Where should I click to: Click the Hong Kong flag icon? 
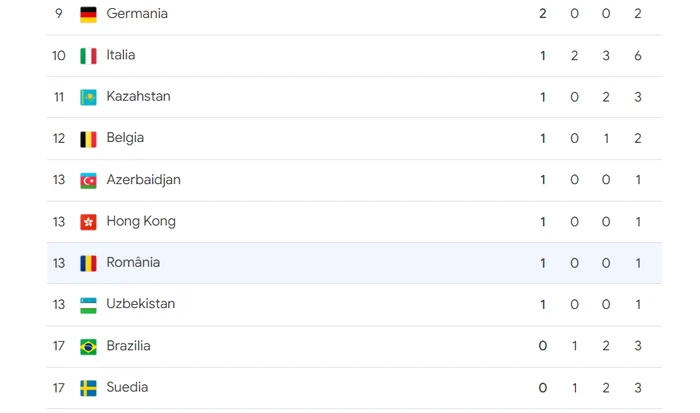click(88, 222)
